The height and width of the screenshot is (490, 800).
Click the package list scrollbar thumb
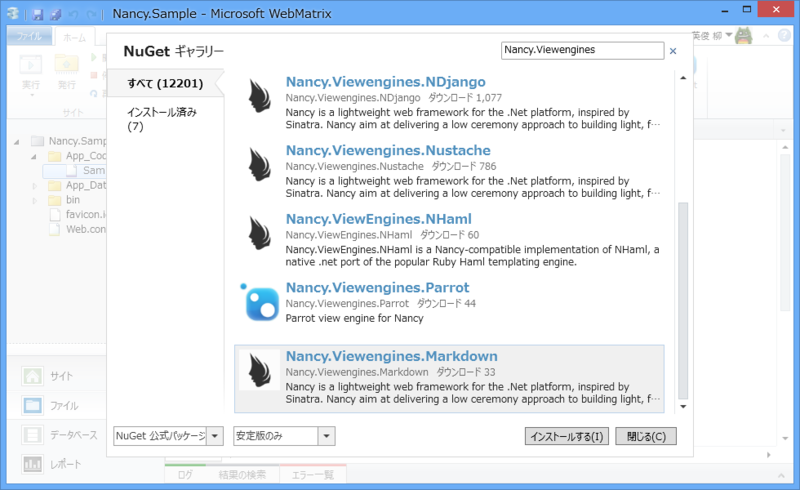[683, 301]
